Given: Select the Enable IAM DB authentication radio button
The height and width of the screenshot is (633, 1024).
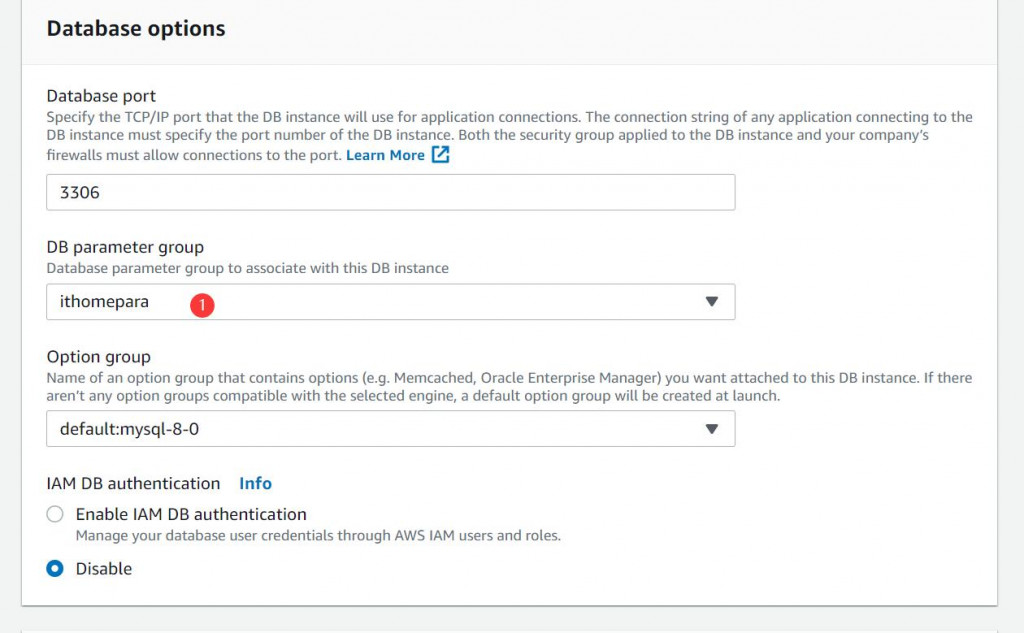Looking at the screenshot, I should (x=56, y=515).
